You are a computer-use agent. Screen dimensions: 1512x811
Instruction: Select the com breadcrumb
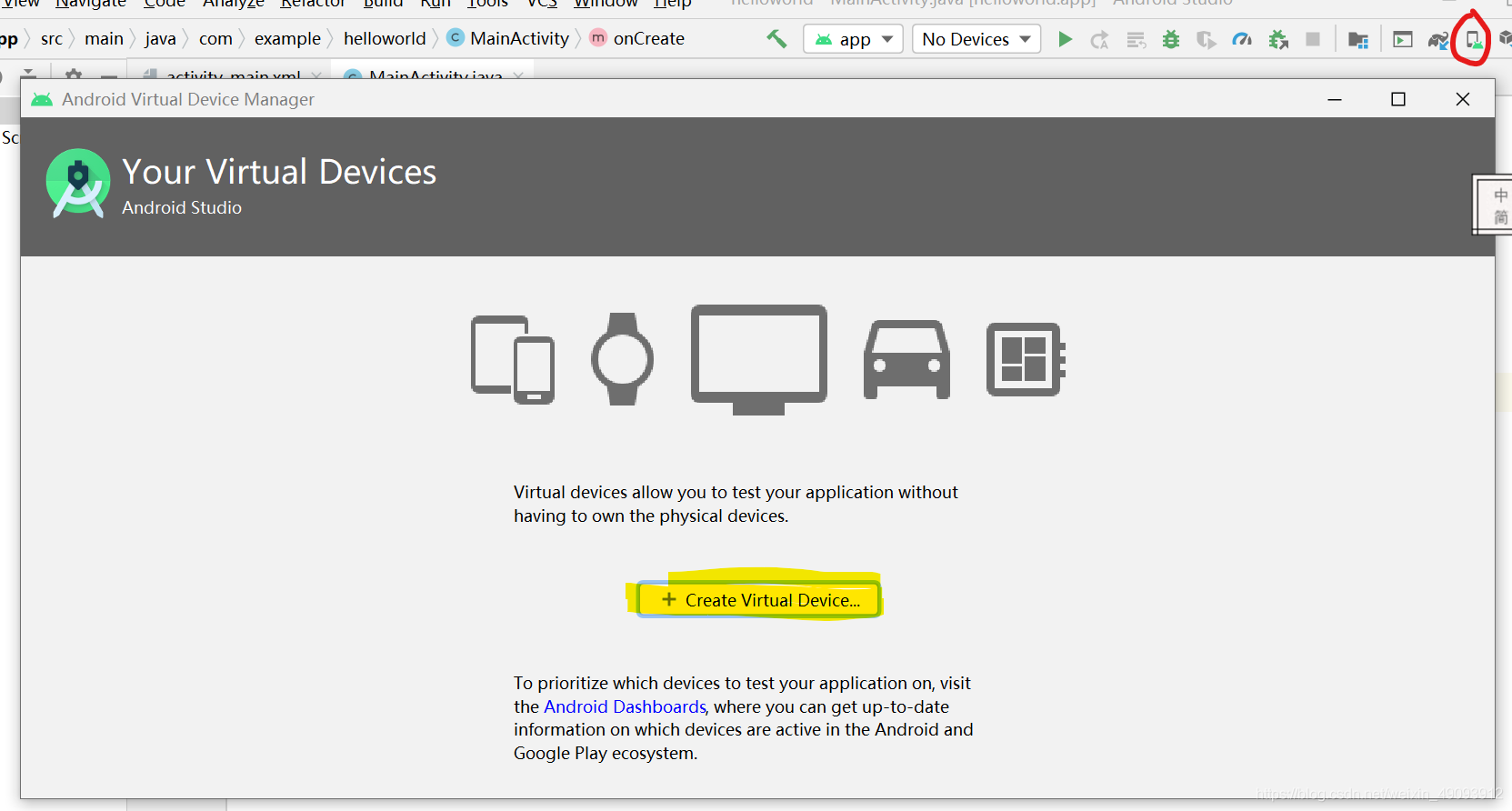pos(215,38)
